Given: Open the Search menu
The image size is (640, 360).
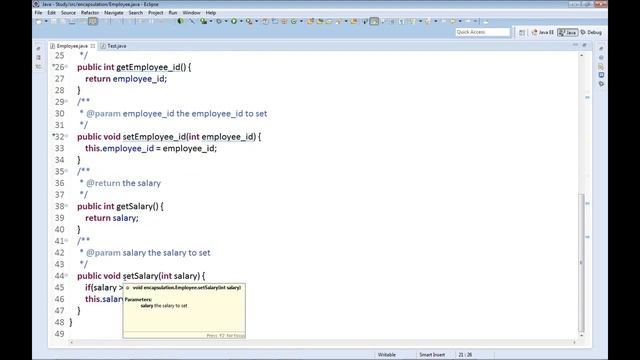Looking at the screenshot, I should [136, 13].
